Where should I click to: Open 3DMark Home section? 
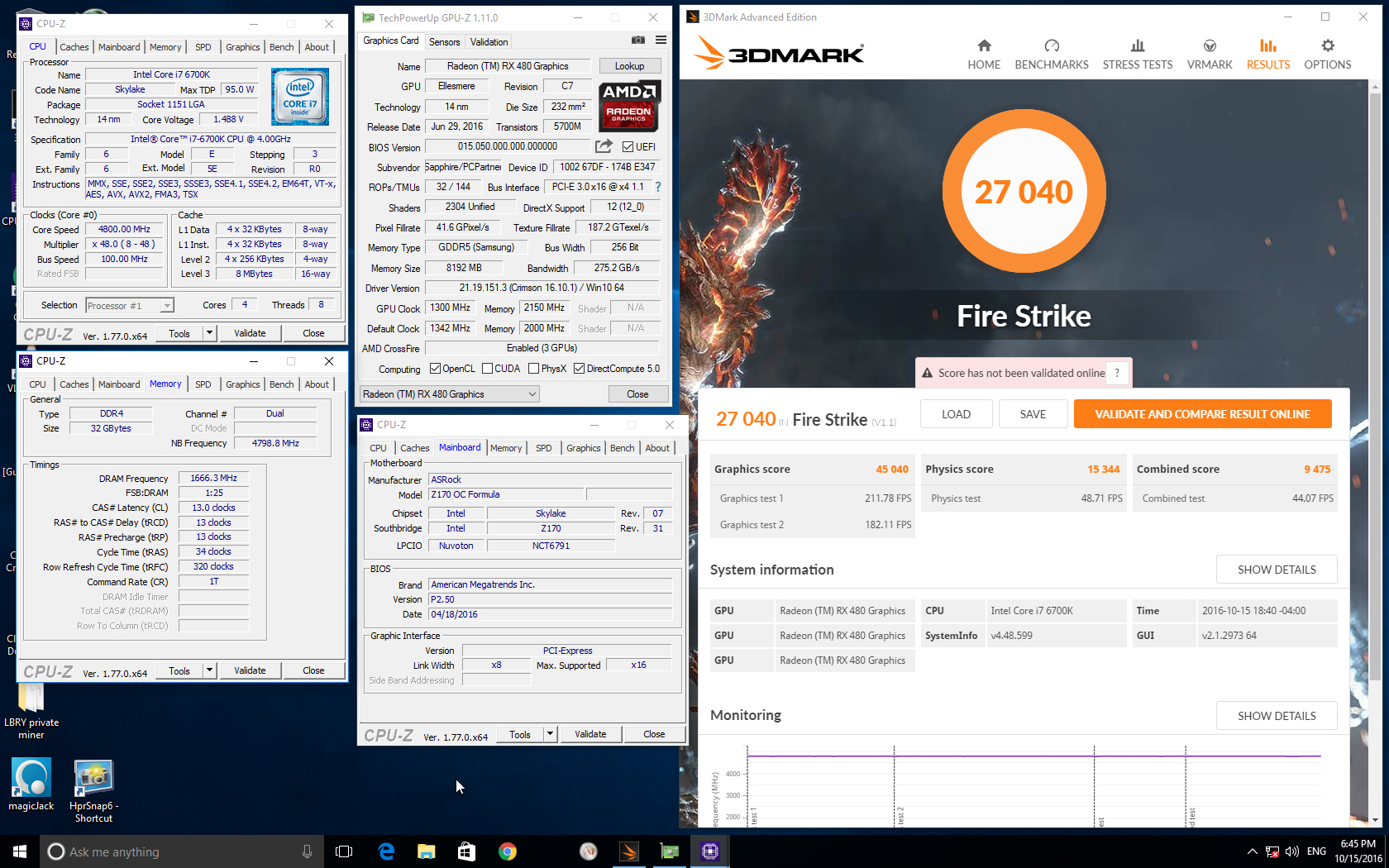click(x=984, y=55)
